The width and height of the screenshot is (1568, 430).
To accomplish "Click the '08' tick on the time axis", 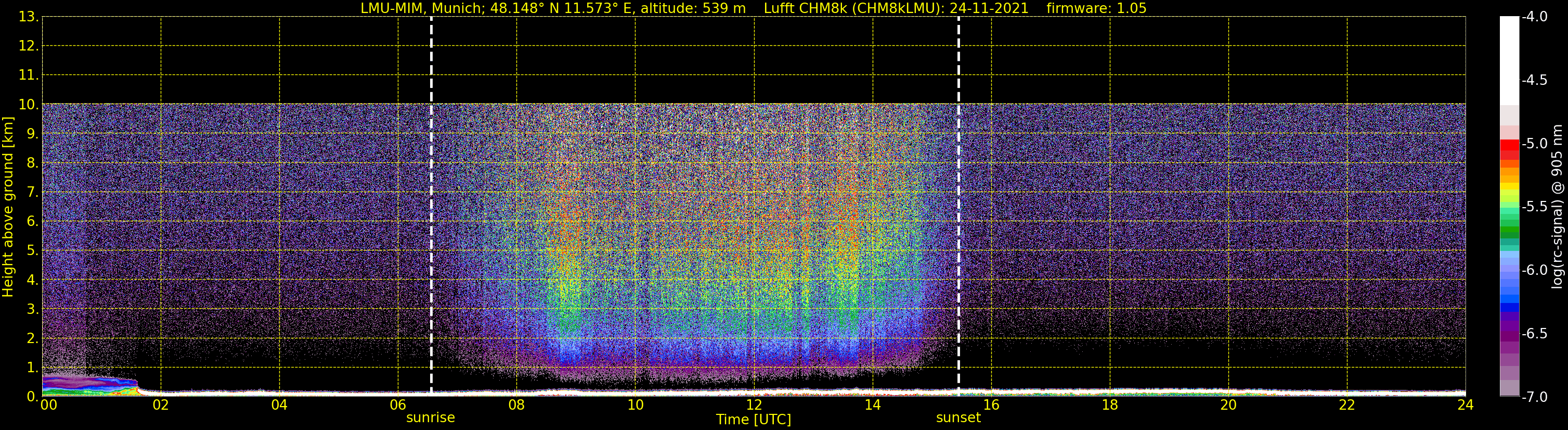I will (517, 405).
